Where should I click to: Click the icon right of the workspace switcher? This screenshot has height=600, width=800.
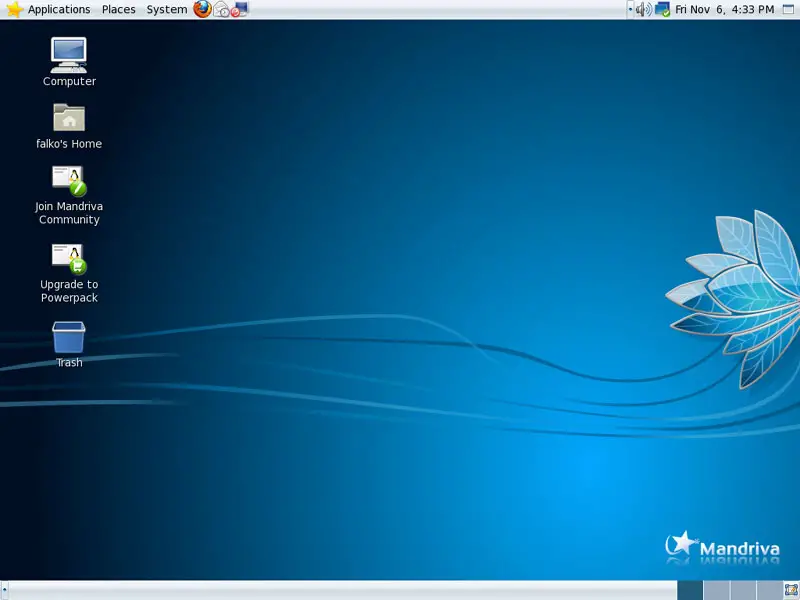(x=791, y=590)
